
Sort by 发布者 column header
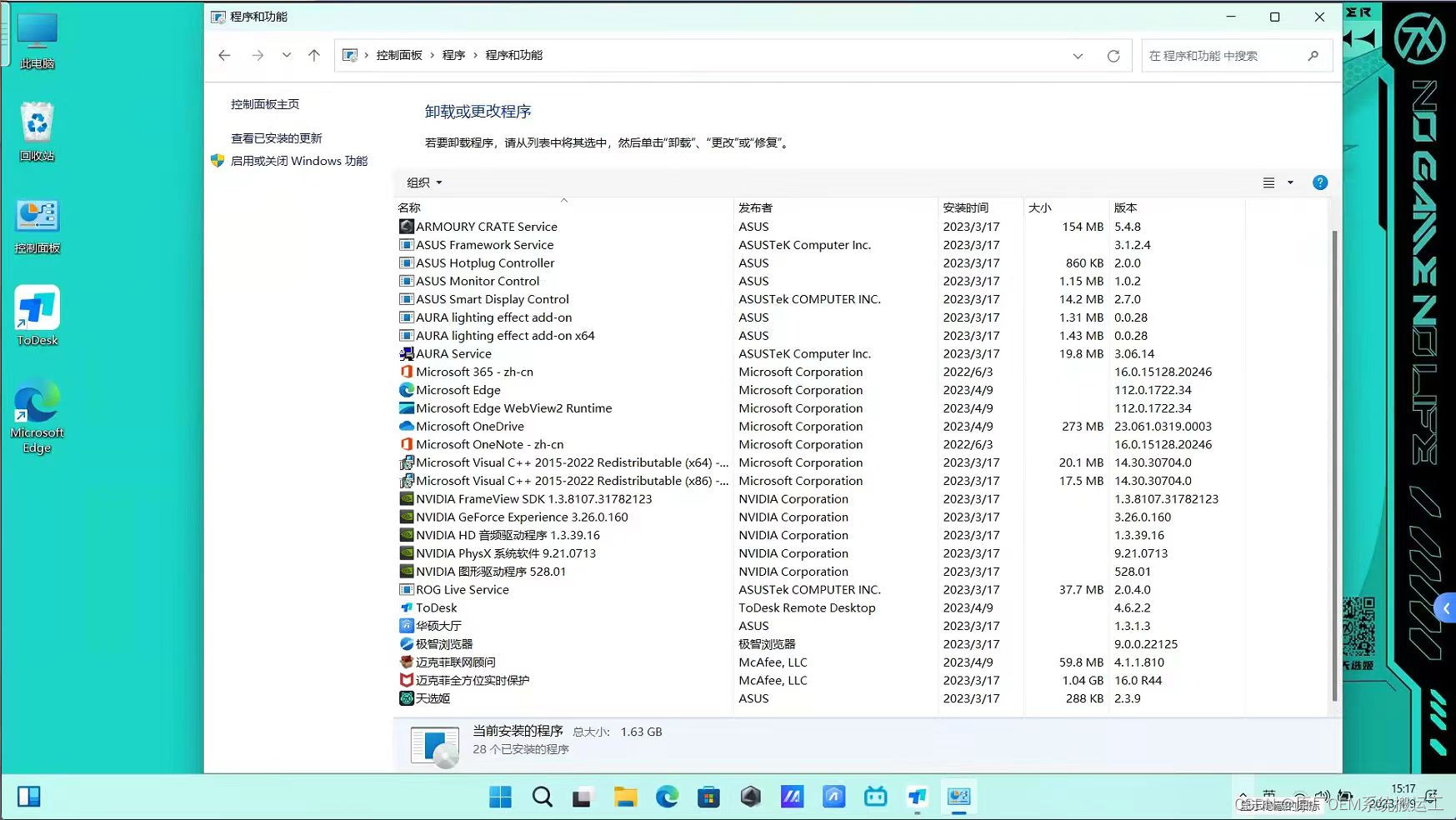(x=835, y=207)
